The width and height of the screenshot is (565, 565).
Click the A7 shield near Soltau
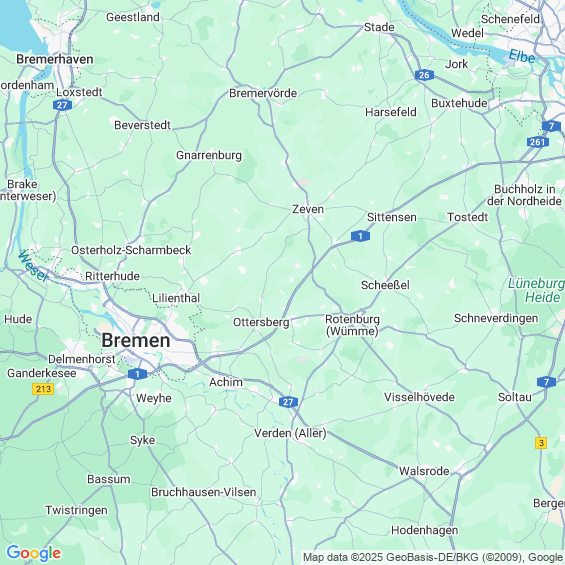(x=546, y=382)
